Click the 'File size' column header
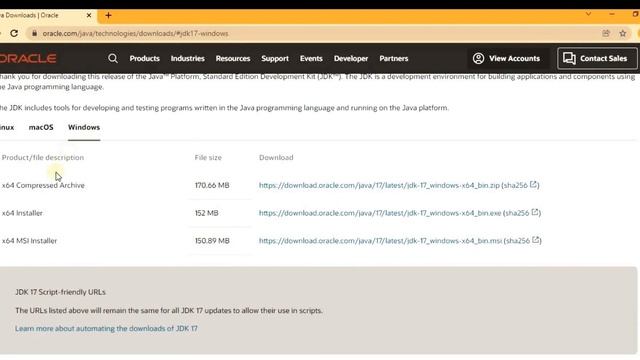 pyautogui.click(x=208, y=158)
